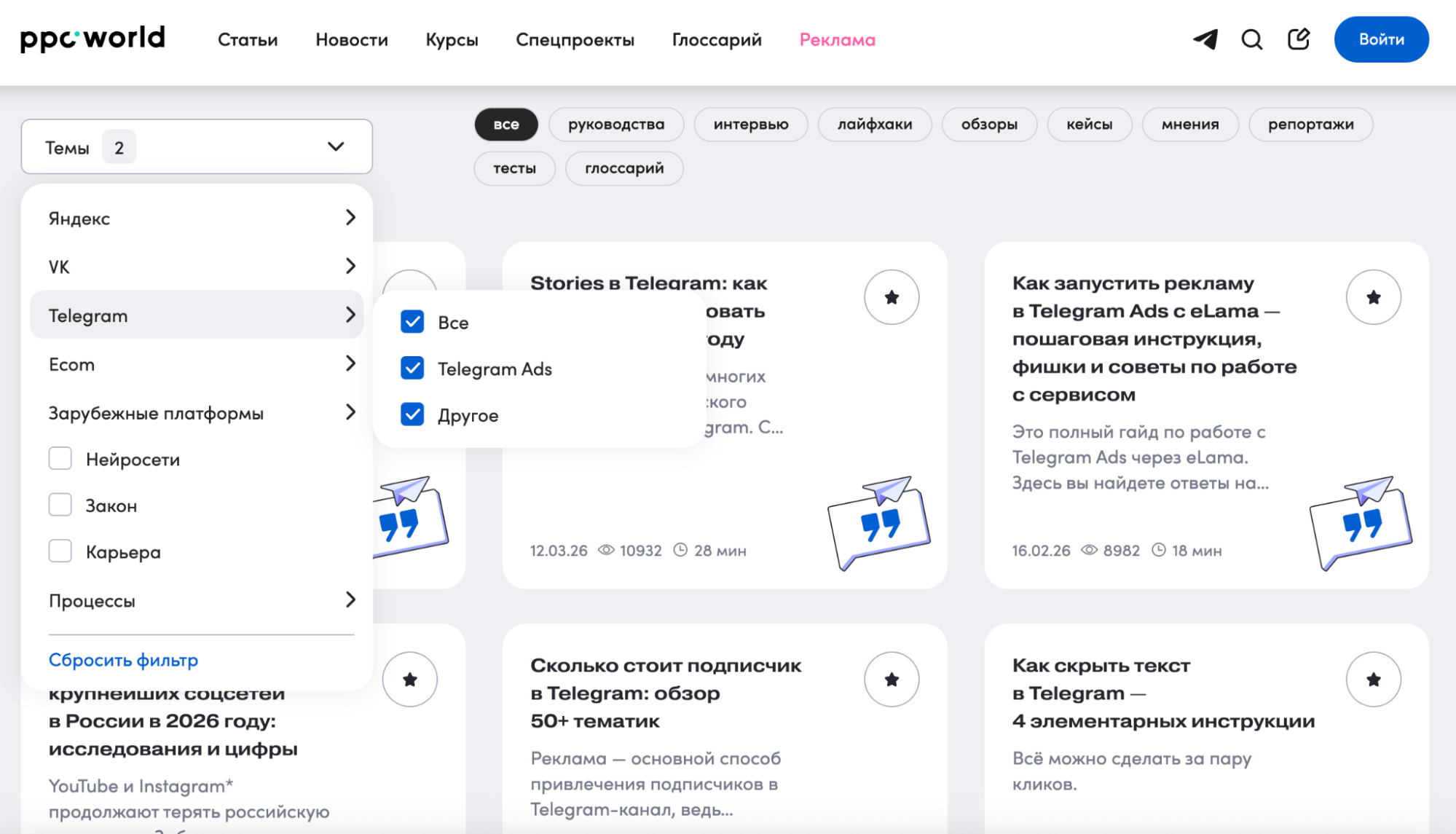Click views eye icon beside 8982
This screenshot has height=834, width=1456.
click(1089, 550)
